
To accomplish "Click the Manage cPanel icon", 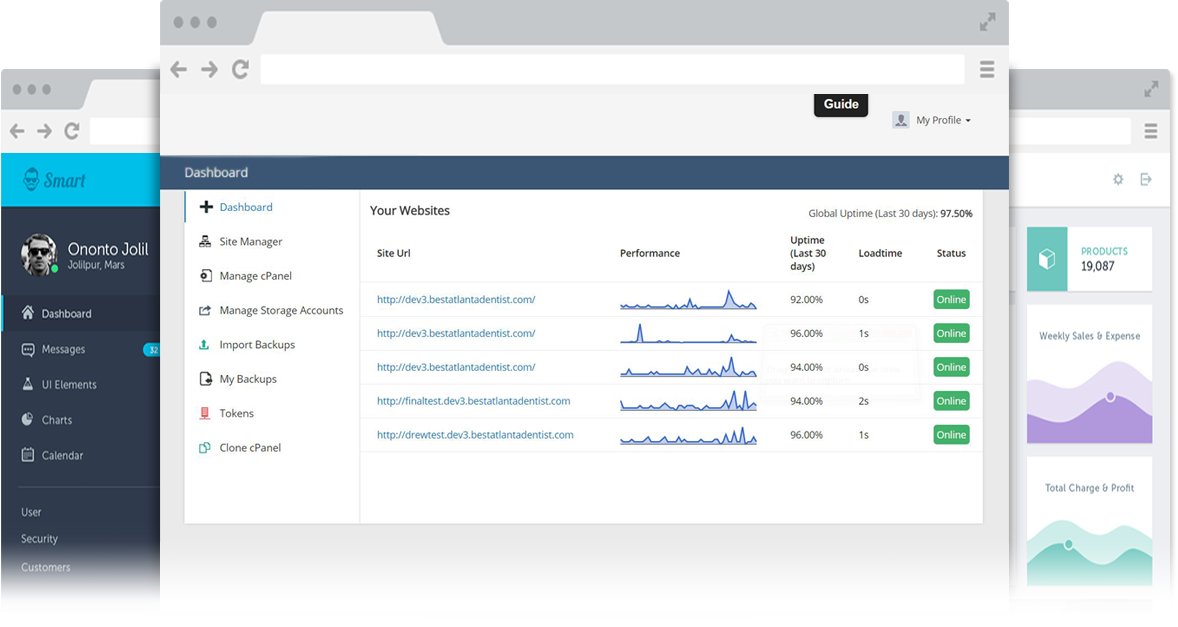I will pos(205,276).
